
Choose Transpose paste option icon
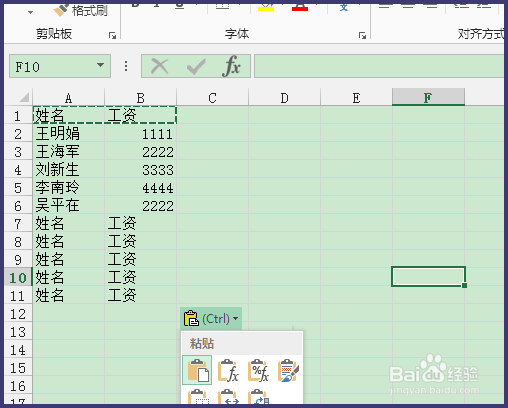tap(259, 397)
